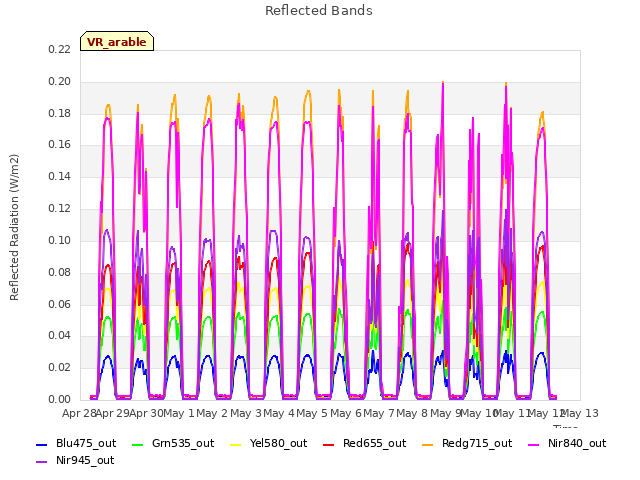Click the Nir945_out purple legend swatch
The image size is (640, 480).
click(42, 462)
